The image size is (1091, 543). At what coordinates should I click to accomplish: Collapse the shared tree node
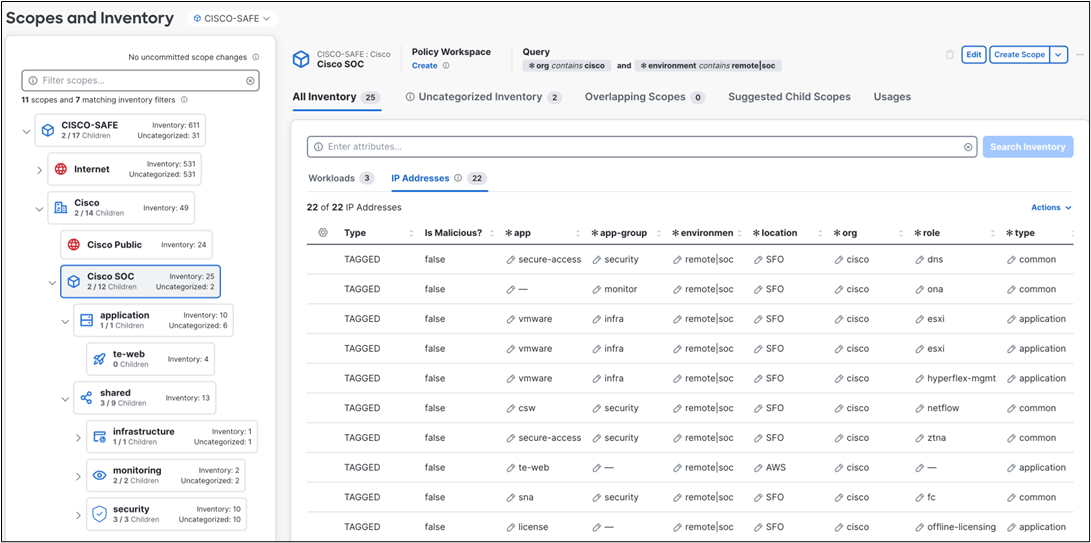click(65, 400)
